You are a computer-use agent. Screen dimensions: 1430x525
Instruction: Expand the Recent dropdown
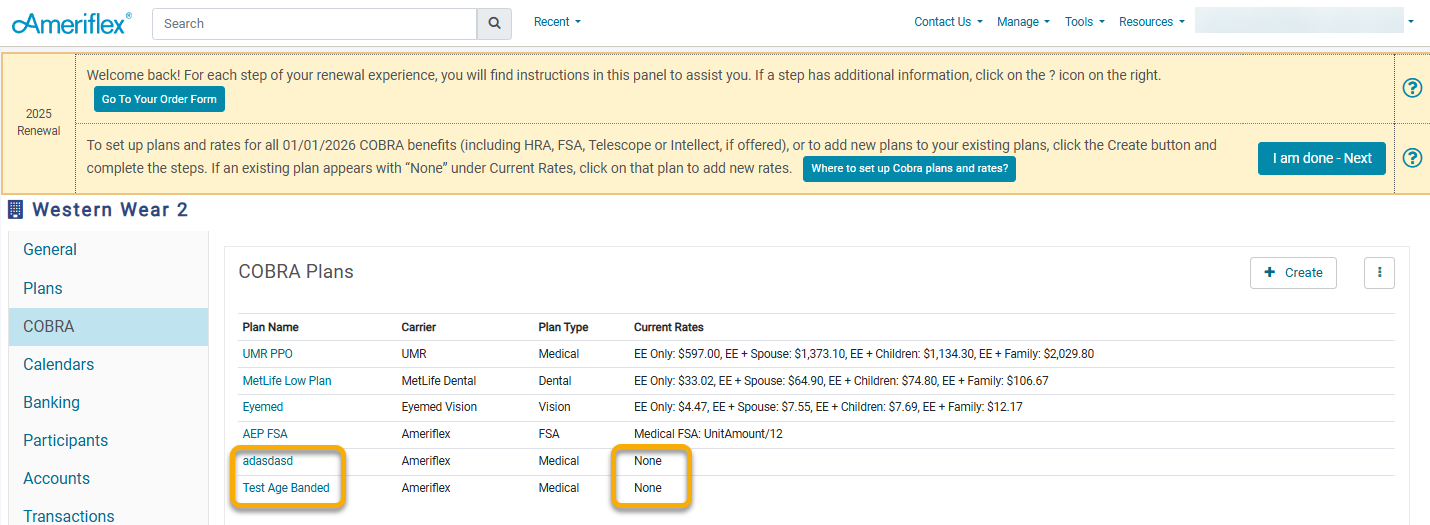[557, 22]
